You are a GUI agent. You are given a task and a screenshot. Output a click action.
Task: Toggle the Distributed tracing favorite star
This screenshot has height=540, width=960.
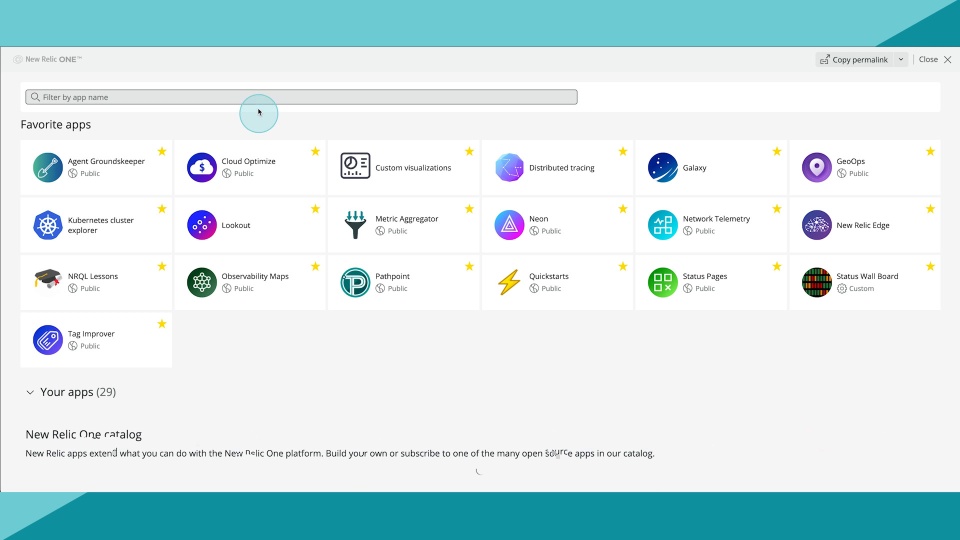coord(623,151)
